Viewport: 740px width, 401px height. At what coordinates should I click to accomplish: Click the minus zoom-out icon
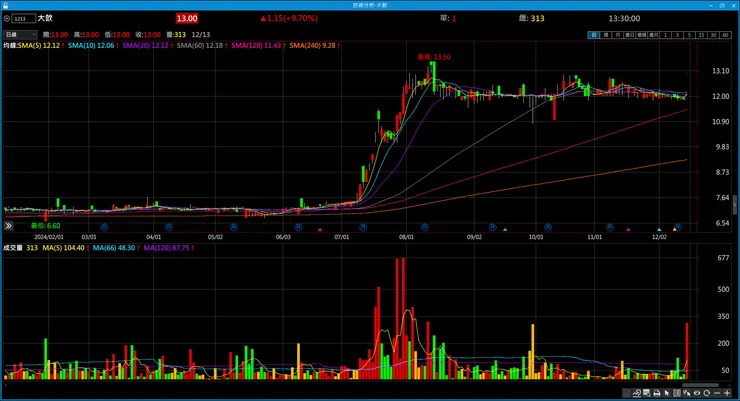[x=717, y=393]
